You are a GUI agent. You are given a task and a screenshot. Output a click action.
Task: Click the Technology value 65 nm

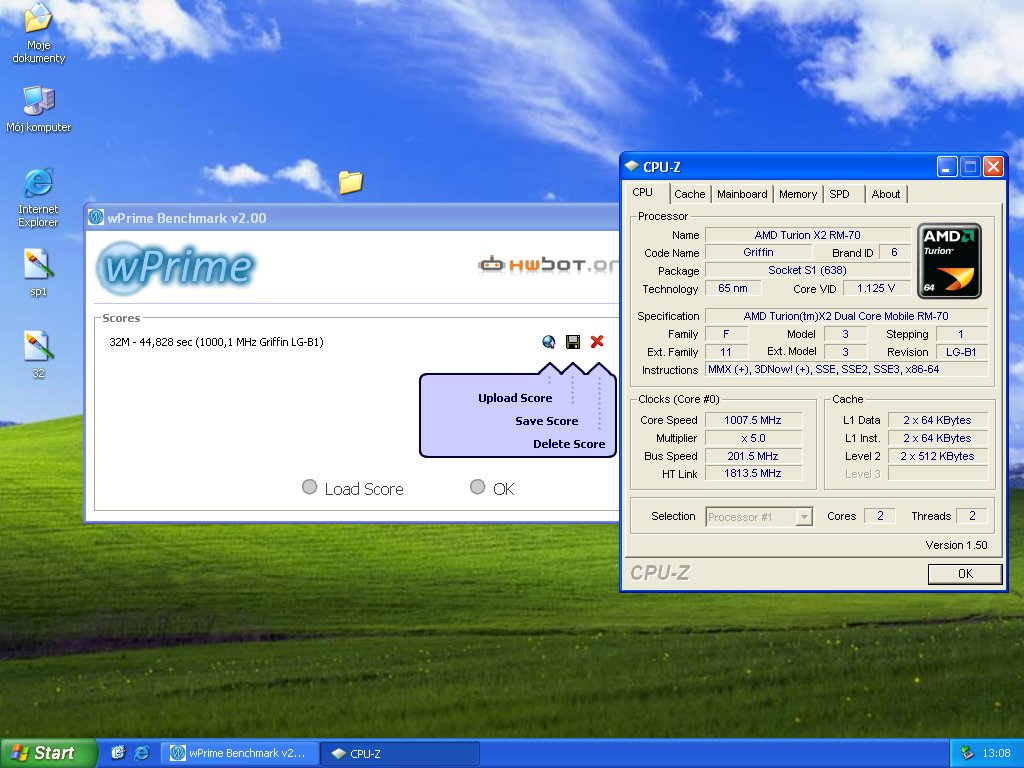pos(733,288)
